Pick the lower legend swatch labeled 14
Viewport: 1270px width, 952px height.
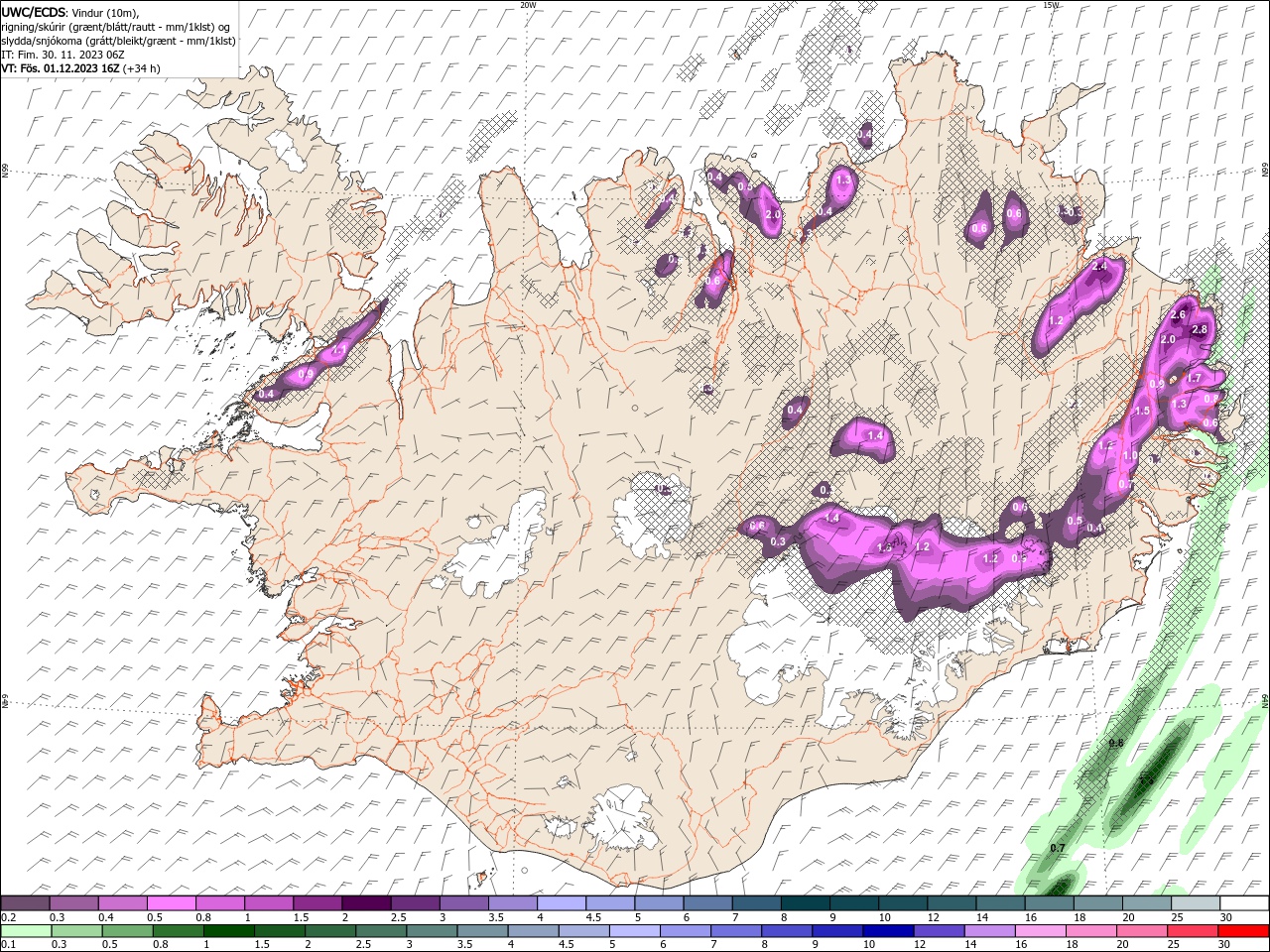(990, 931)
